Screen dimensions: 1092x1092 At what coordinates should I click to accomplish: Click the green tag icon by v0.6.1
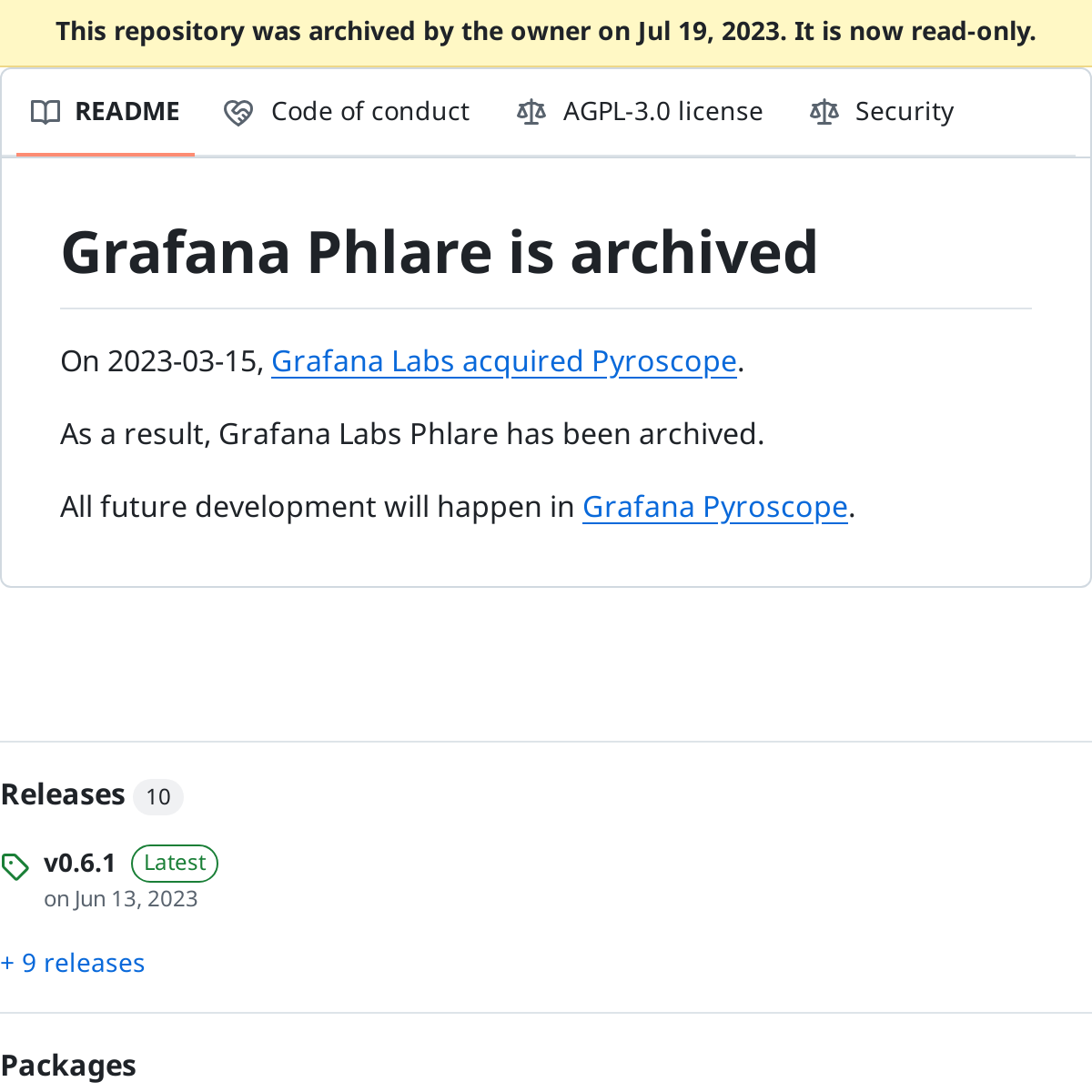15,866
